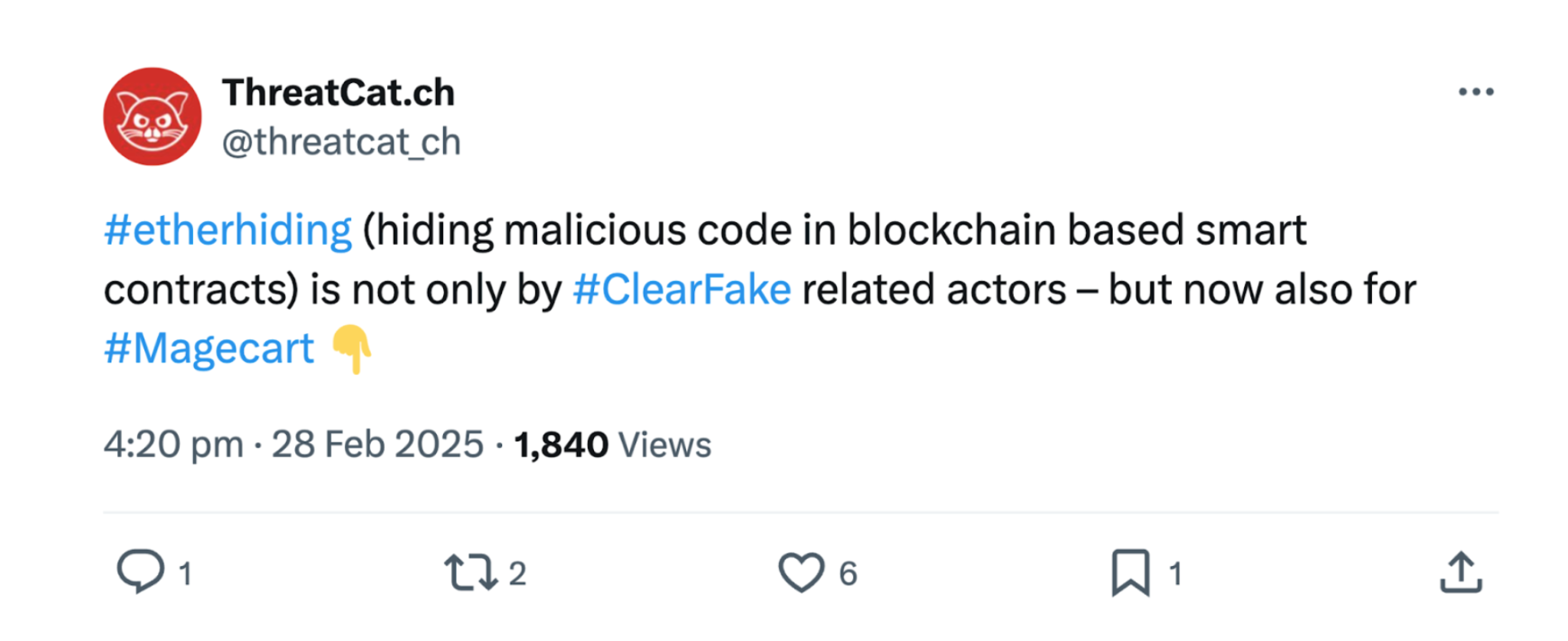
Task: Open the share upload icon
Action: [x=1460, y=572]
